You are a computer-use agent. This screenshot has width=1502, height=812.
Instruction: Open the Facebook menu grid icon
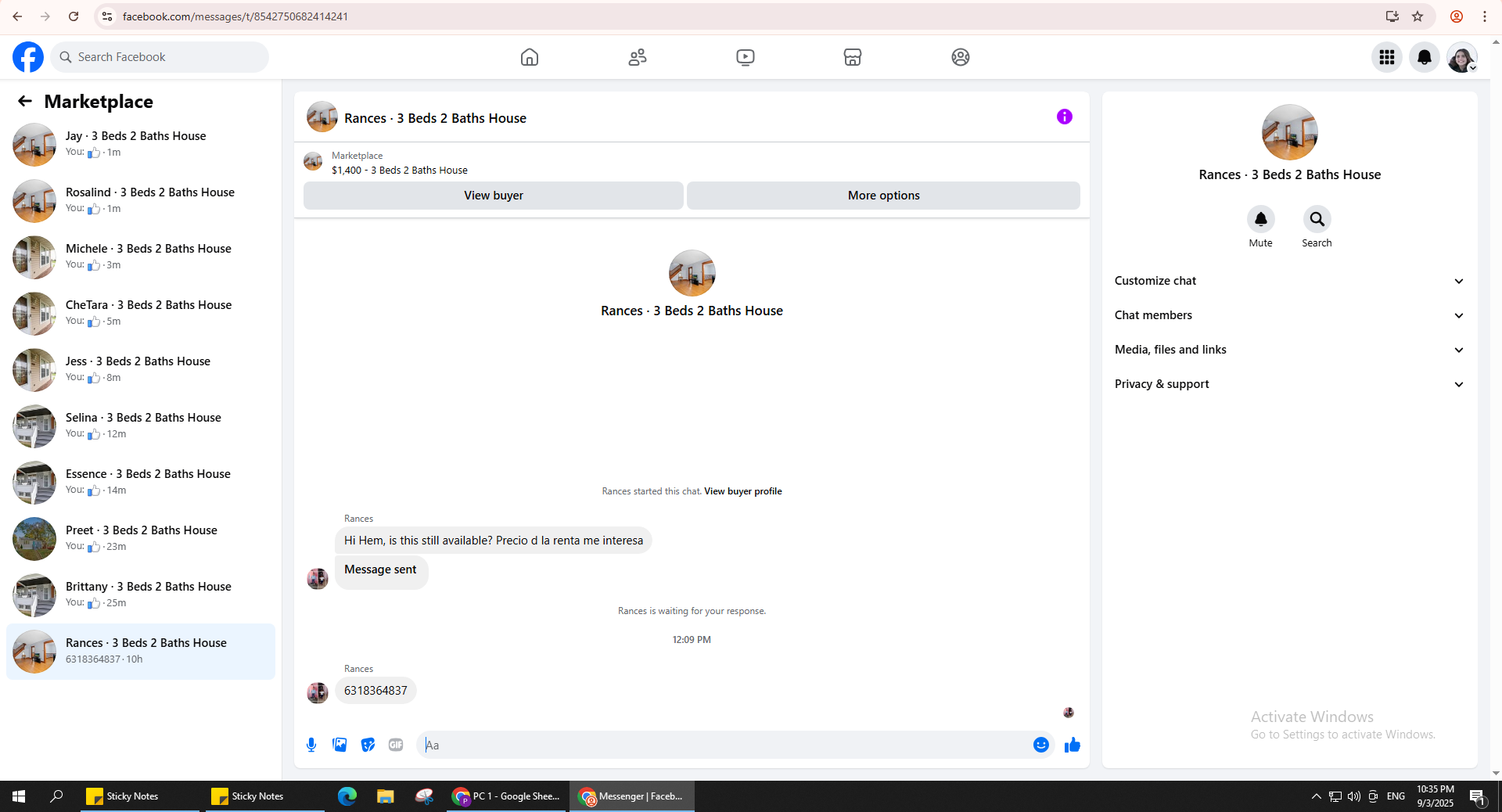click(x=1387, y=57)
